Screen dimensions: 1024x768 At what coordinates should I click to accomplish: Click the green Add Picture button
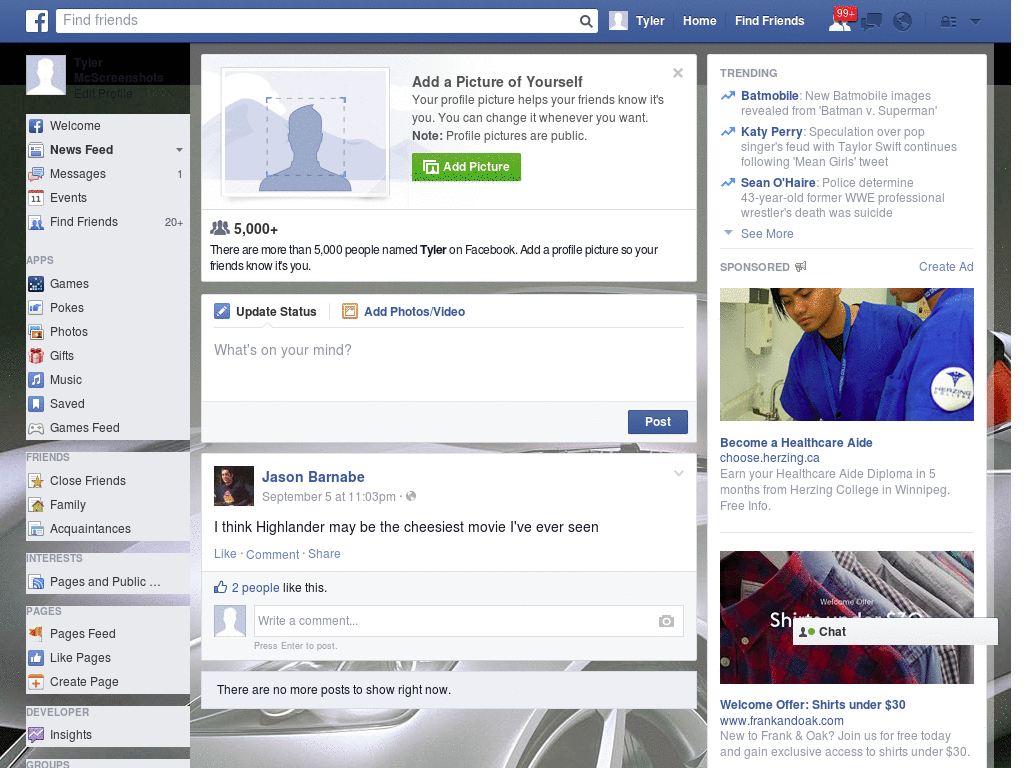(x=466, y=167)
